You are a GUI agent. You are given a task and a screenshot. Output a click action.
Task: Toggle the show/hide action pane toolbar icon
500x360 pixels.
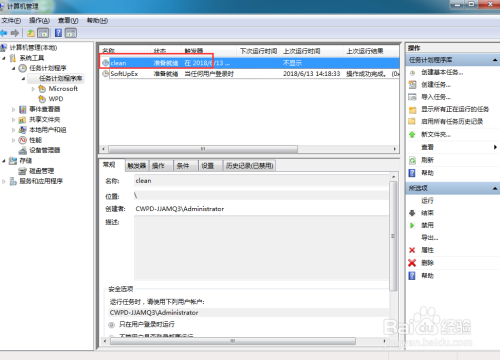(71, 33)
